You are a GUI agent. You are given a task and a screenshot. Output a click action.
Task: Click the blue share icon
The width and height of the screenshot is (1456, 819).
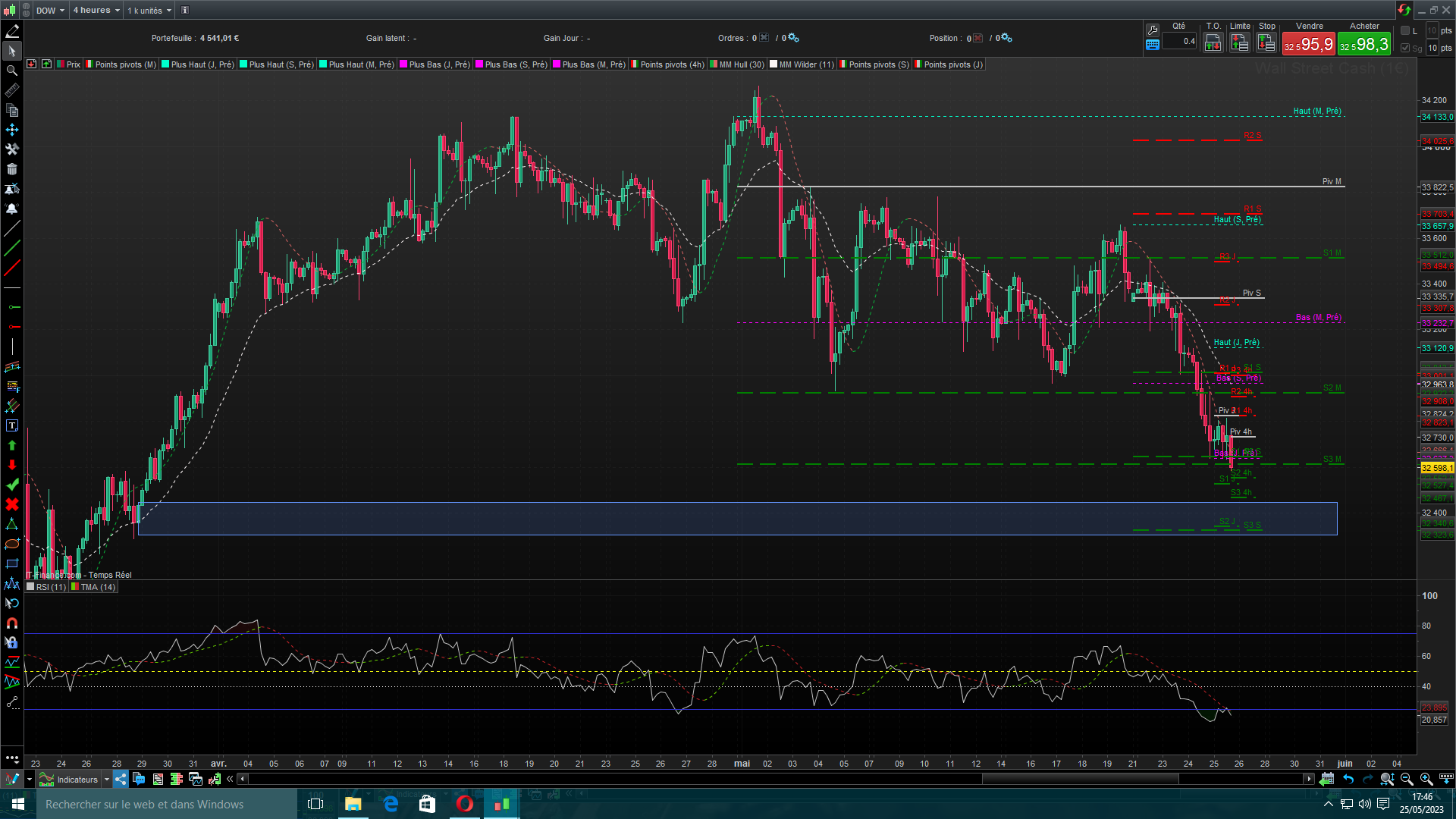pos(121,779)
